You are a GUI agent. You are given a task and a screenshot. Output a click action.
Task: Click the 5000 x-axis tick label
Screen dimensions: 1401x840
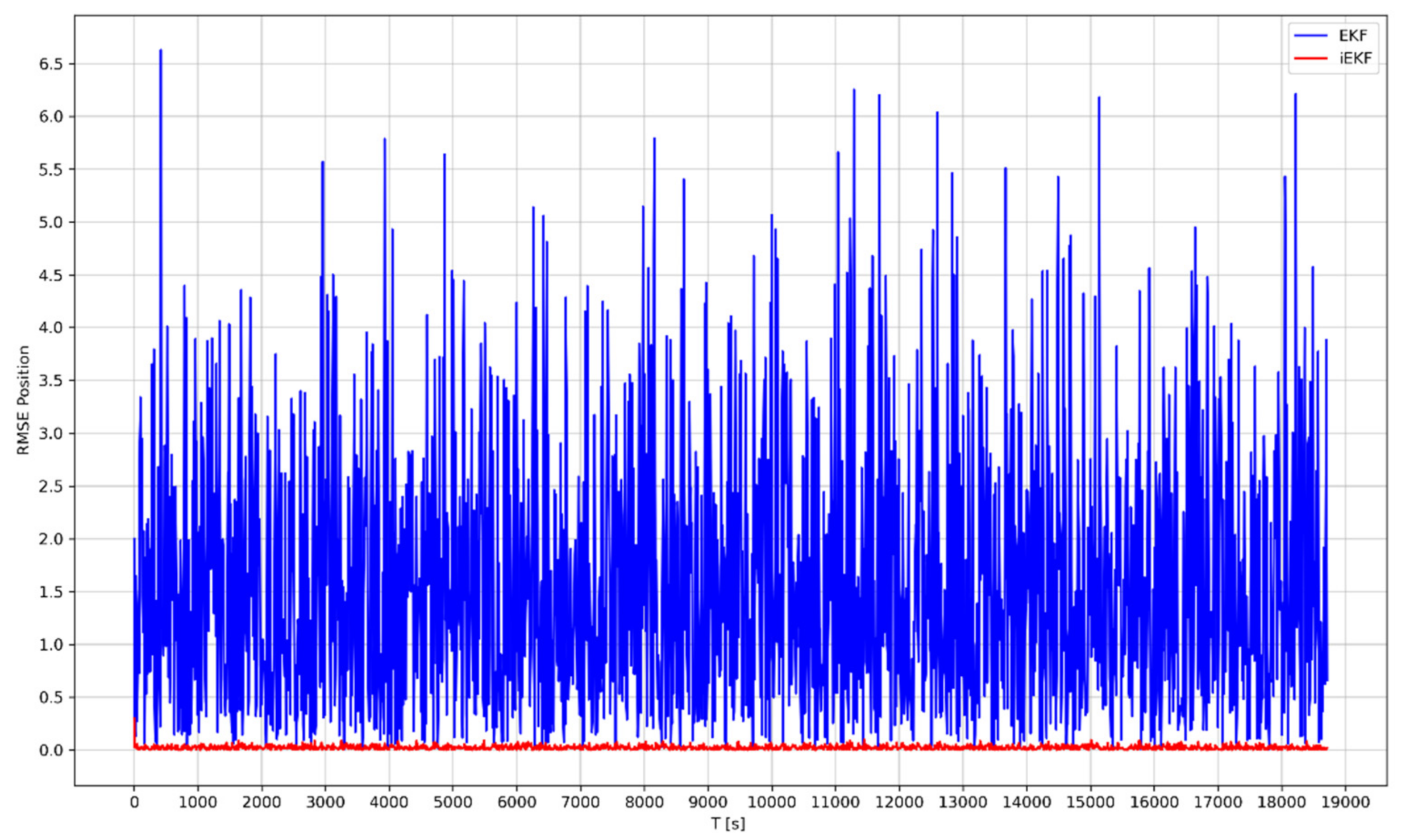click(452, 802)
